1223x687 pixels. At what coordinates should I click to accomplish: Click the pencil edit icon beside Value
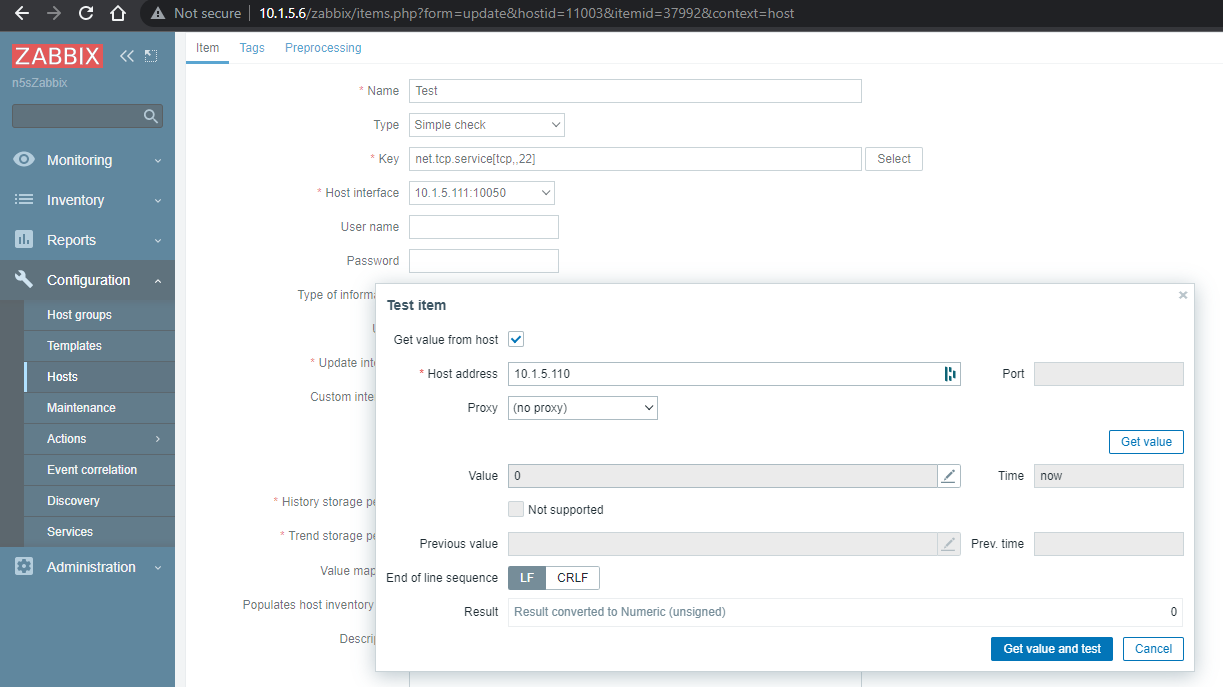coord(948,476)
